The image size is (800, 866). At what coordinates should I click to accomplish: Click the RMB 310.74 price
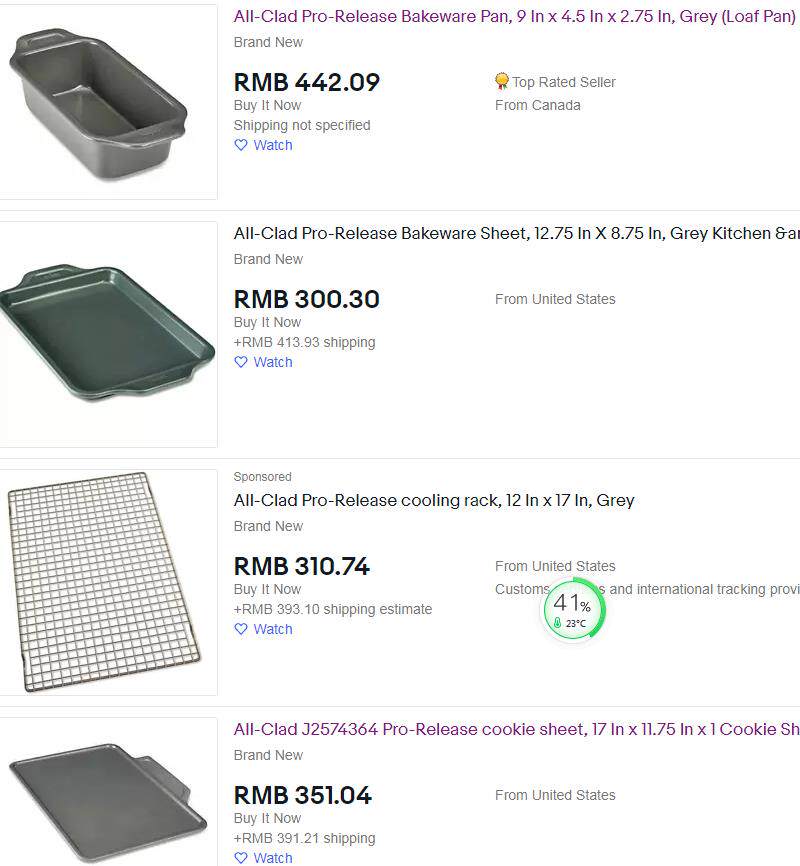click(301, 567)
